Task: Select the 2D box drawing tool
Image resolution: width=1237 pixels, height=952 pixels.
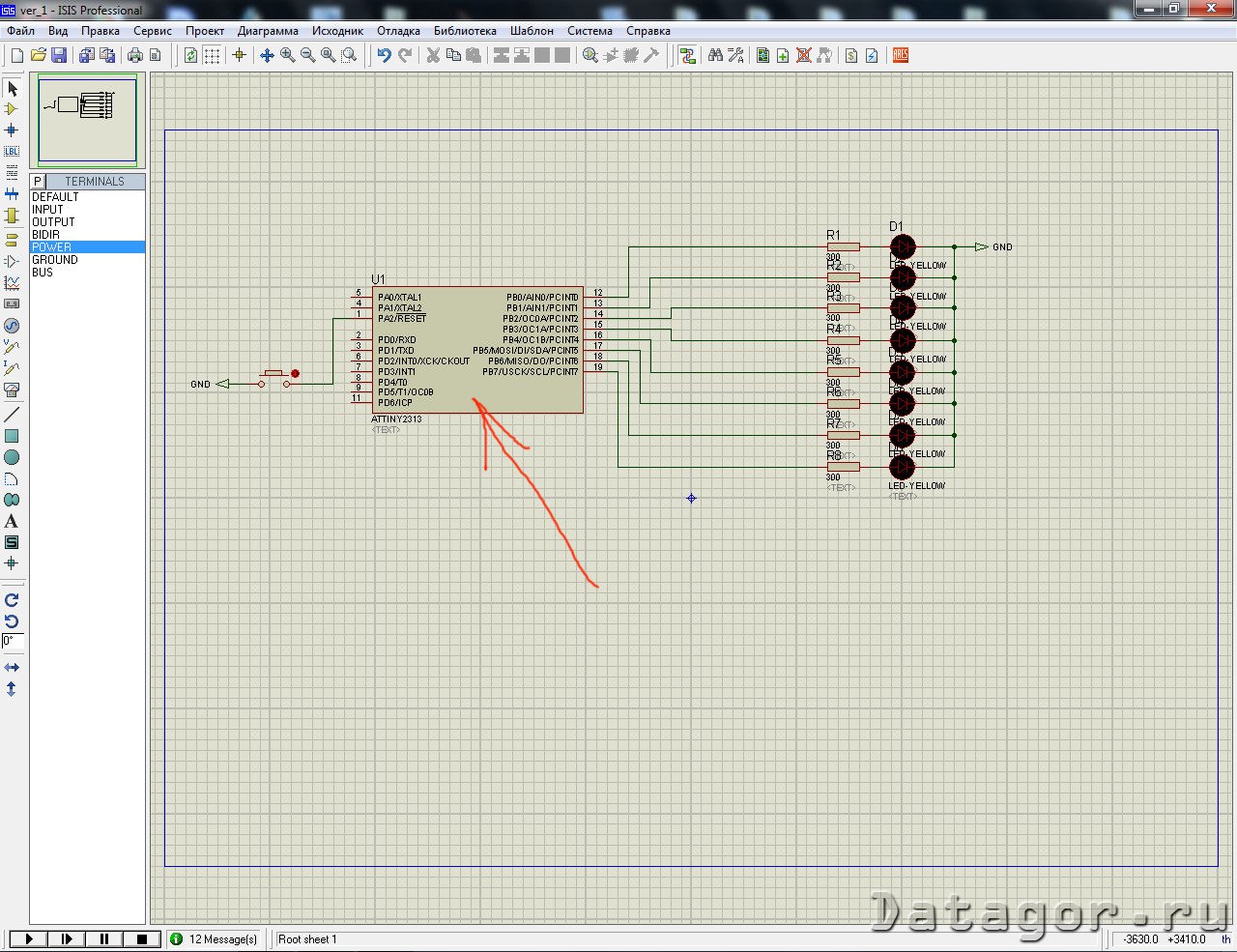Action: tap(12, 436)
